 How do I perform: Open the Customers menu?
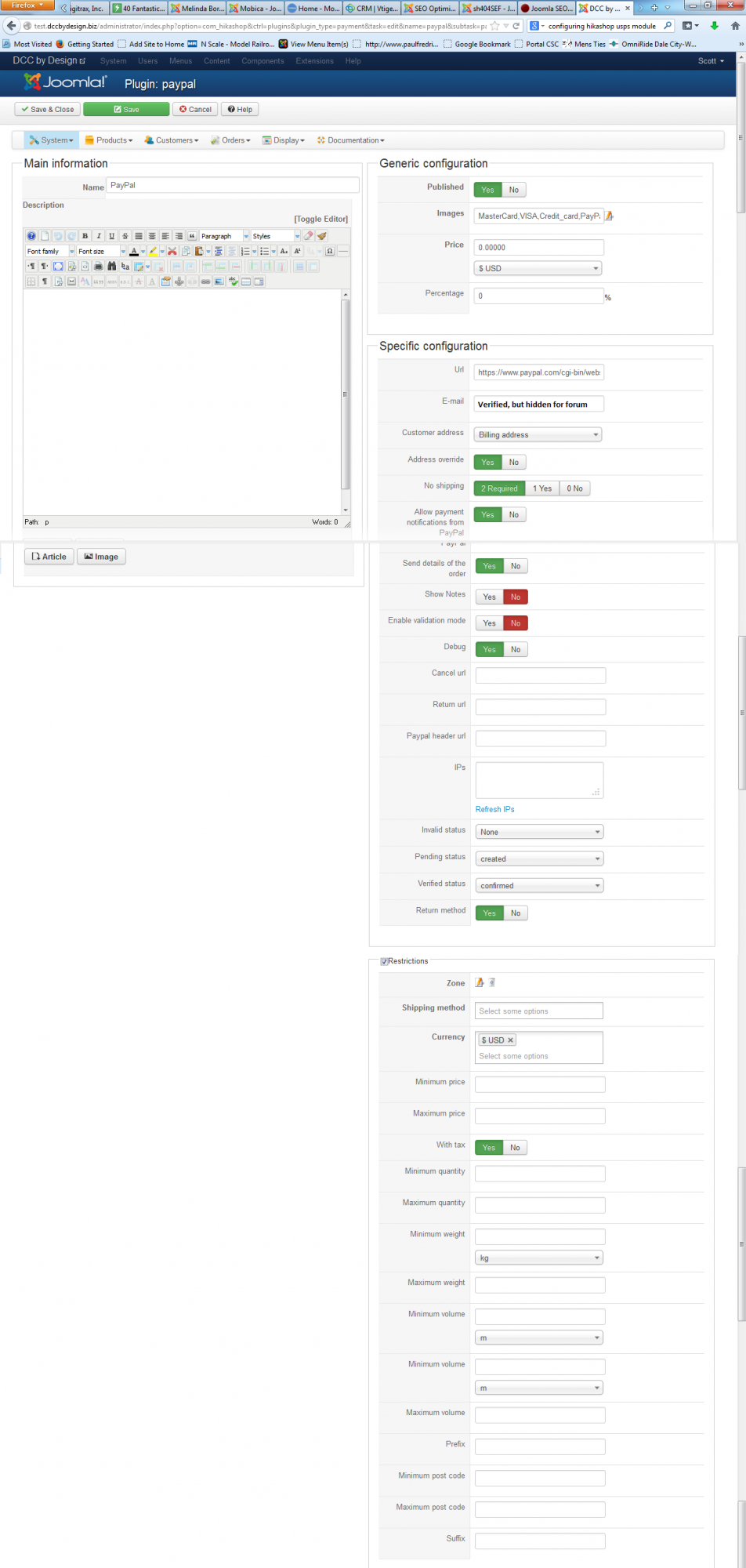click(x=172, y=140)
